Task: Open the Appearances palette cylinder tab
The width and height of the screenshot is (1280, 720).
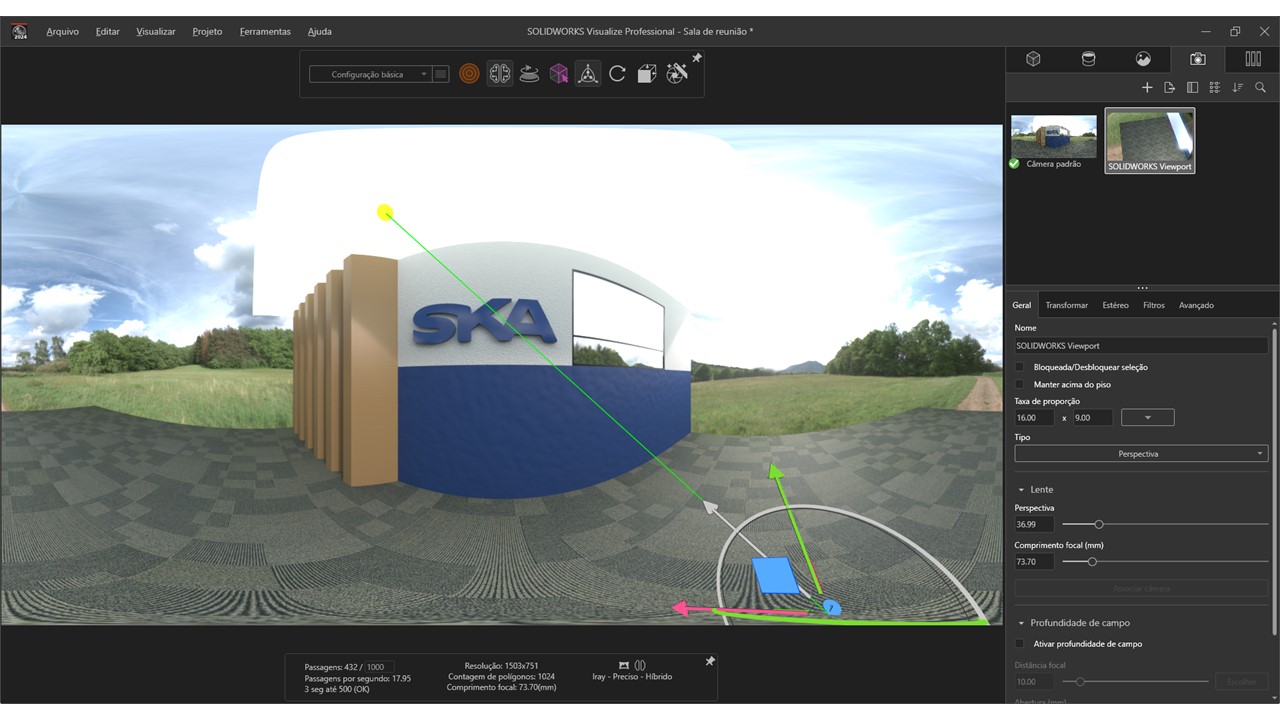Action: point(1088,59)
